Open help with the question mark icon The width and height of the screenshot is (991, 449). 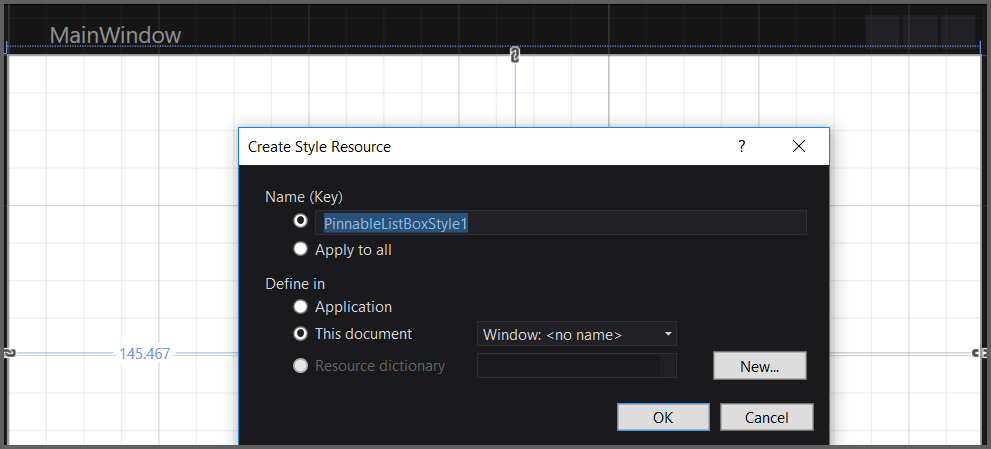741,147
